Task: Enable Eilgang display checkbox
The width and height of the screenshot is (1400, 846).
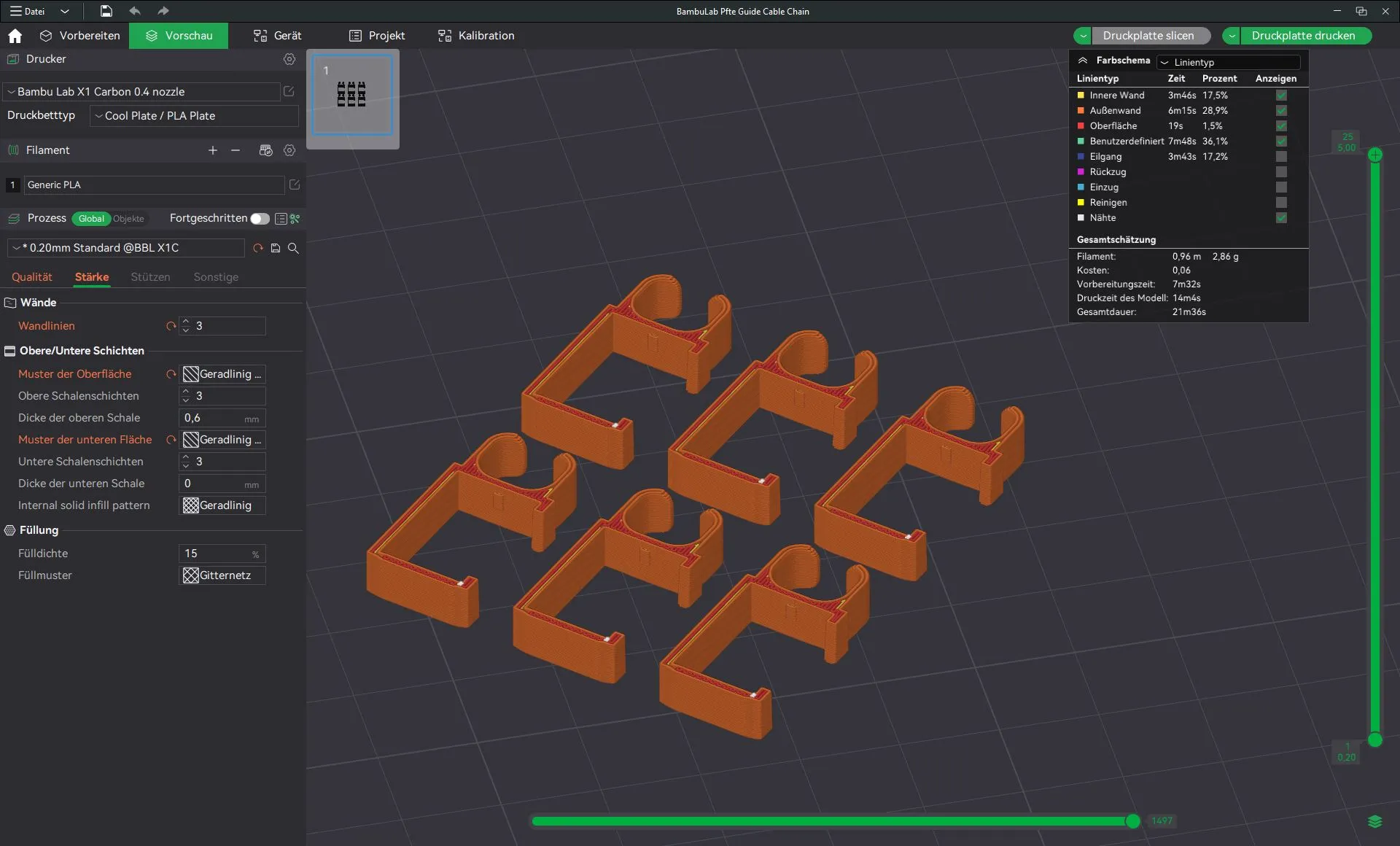Action: 1281,157
